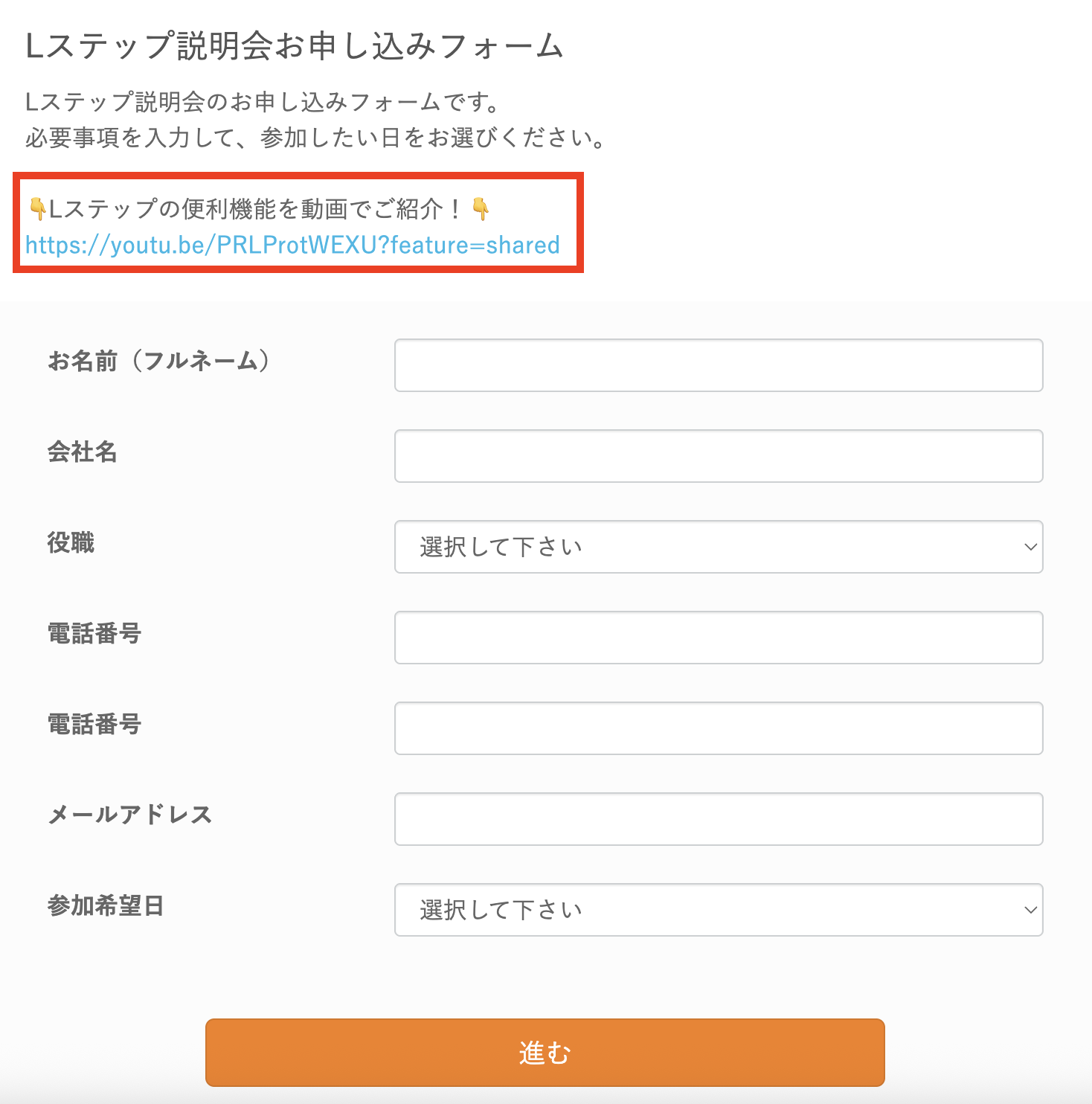Click the 会社名 label text
This screenshot has height=1104, width=1092.
[83, 452]
